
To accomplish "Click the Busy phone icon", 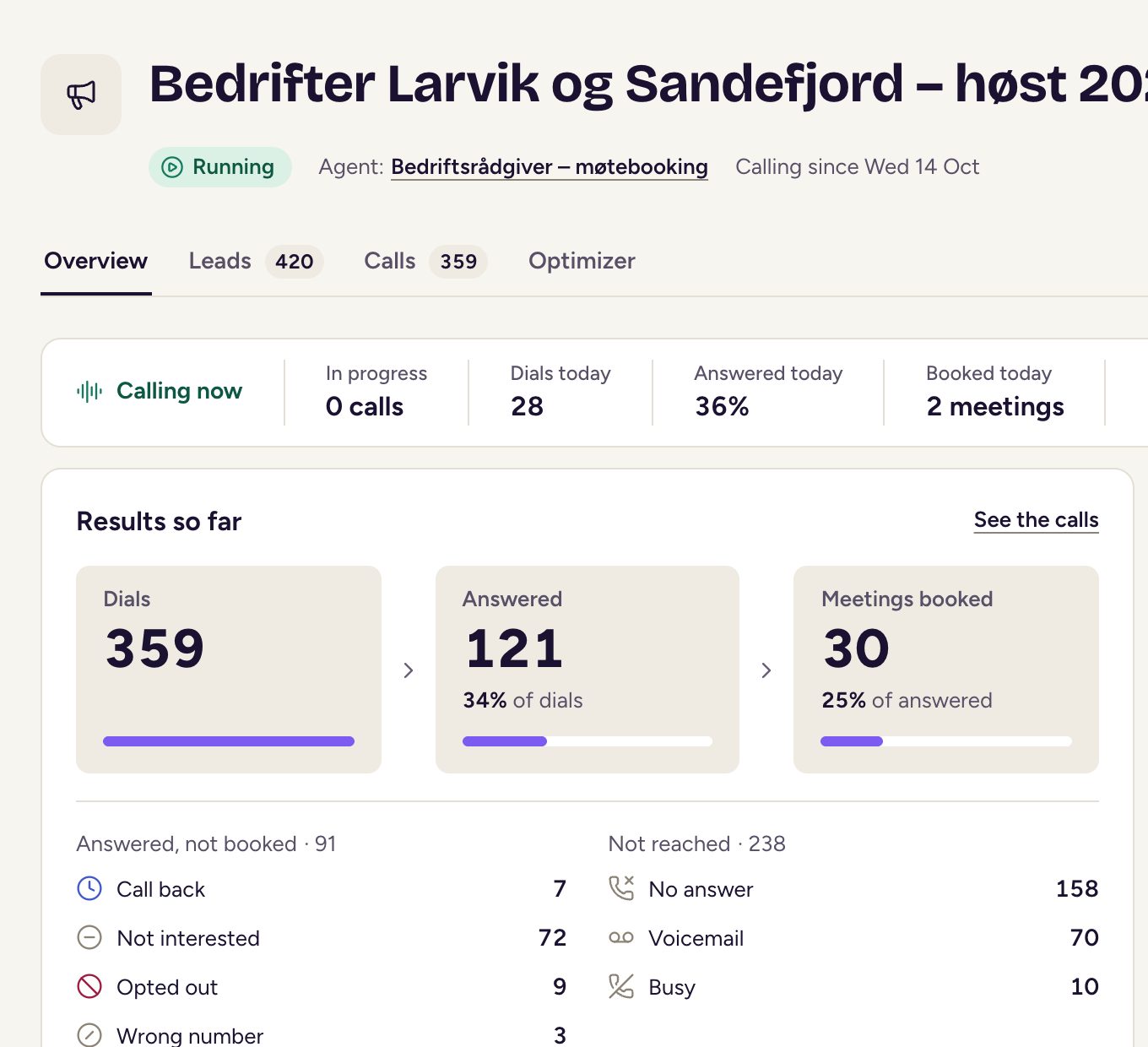I will coord(621,986).
